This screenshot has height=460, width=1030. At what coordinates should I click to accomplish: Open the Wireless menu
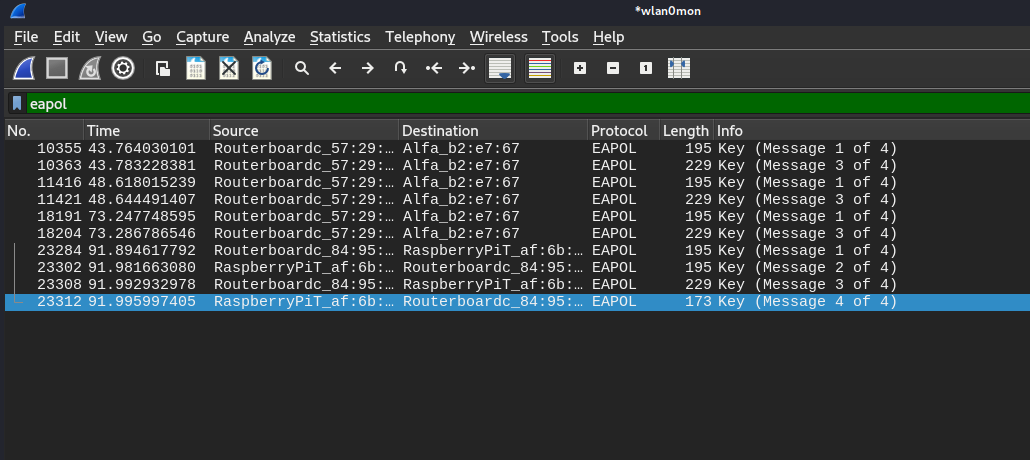pos(499,37)
